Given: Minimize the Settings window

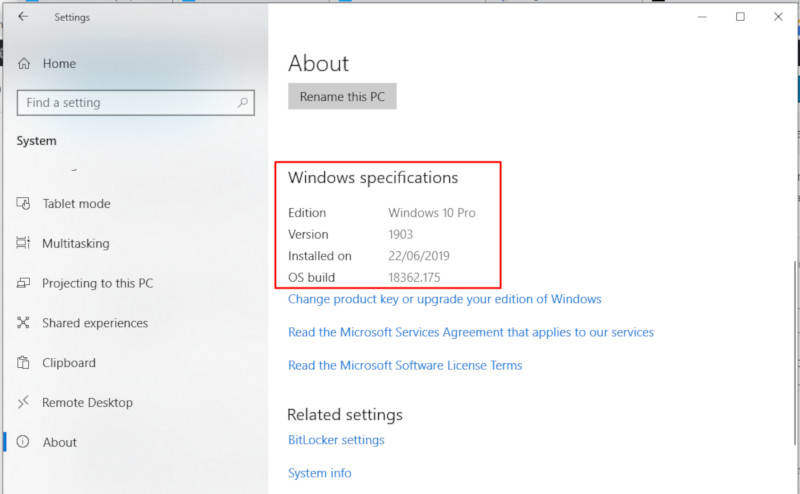Looking at the screenshot, I should 703,17.
